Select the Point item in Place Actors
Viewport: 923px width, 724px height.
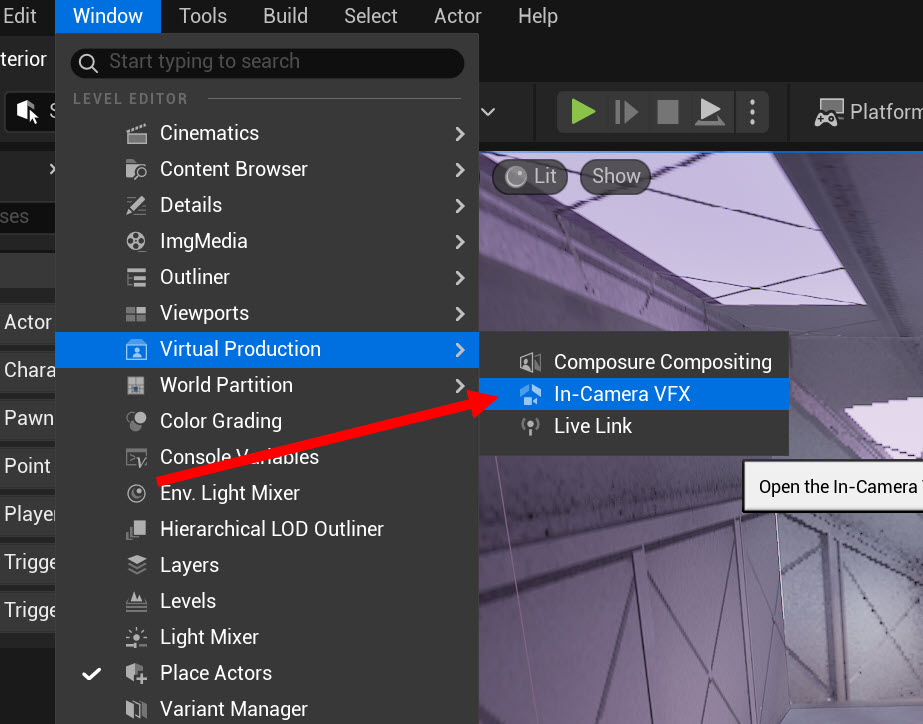tap(28, 466)
